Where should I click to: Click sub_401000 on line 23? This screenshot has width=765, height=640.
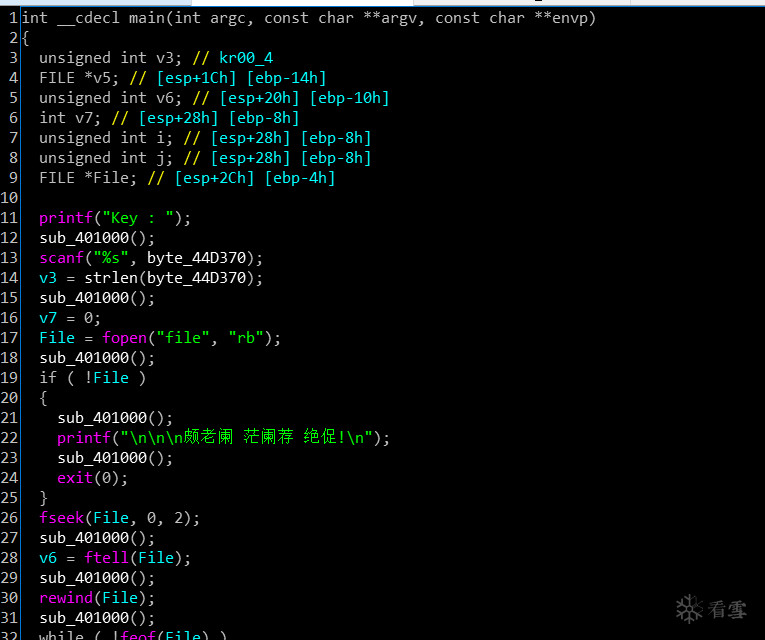tap(102, 458)
